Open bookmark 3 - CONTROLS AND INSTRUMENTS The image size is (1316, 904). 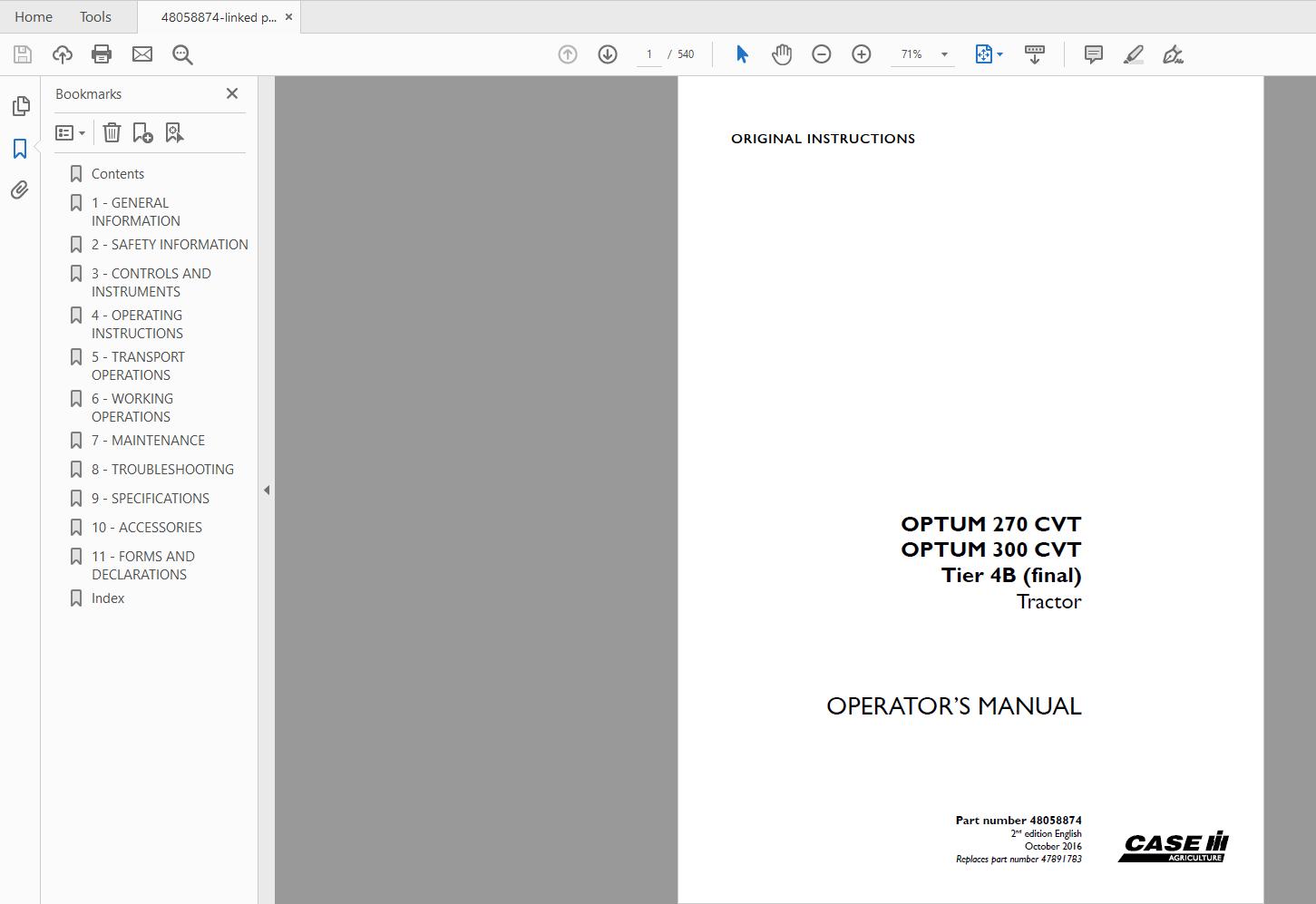click(151, 283)
